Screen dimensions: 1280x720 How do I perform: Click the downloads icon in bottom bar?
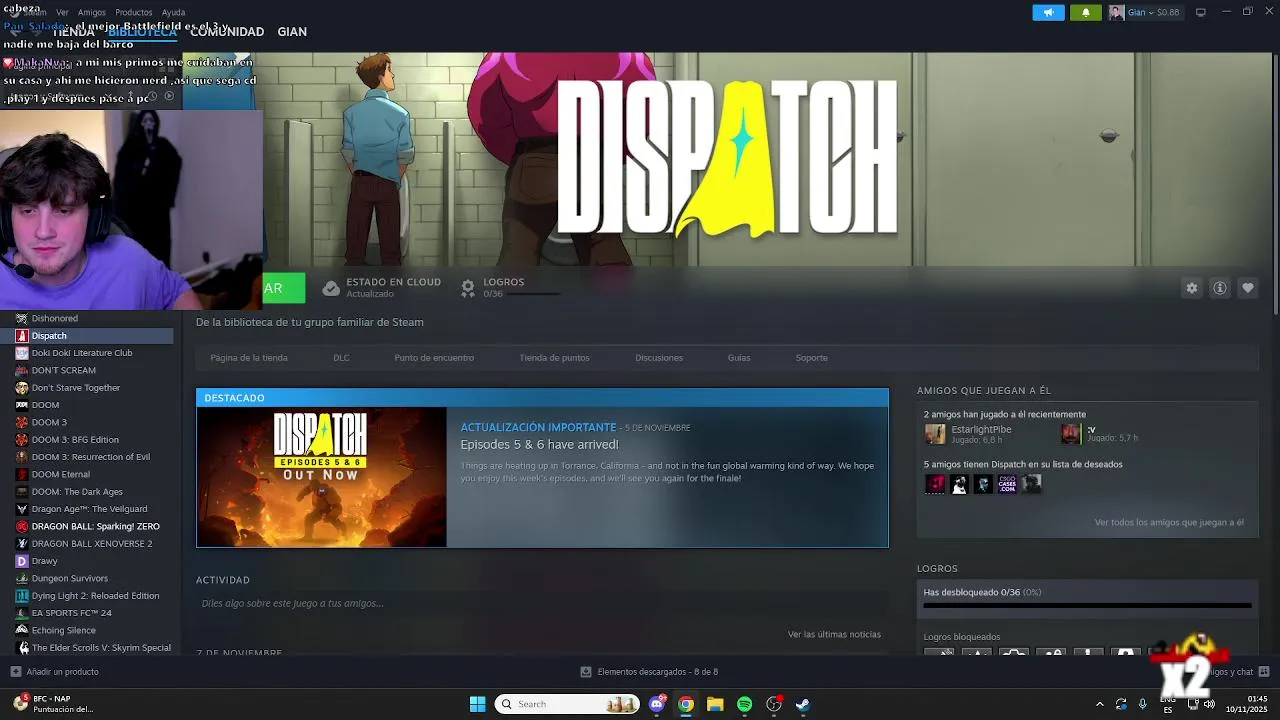pyautogui.click(x=586, y=672)
